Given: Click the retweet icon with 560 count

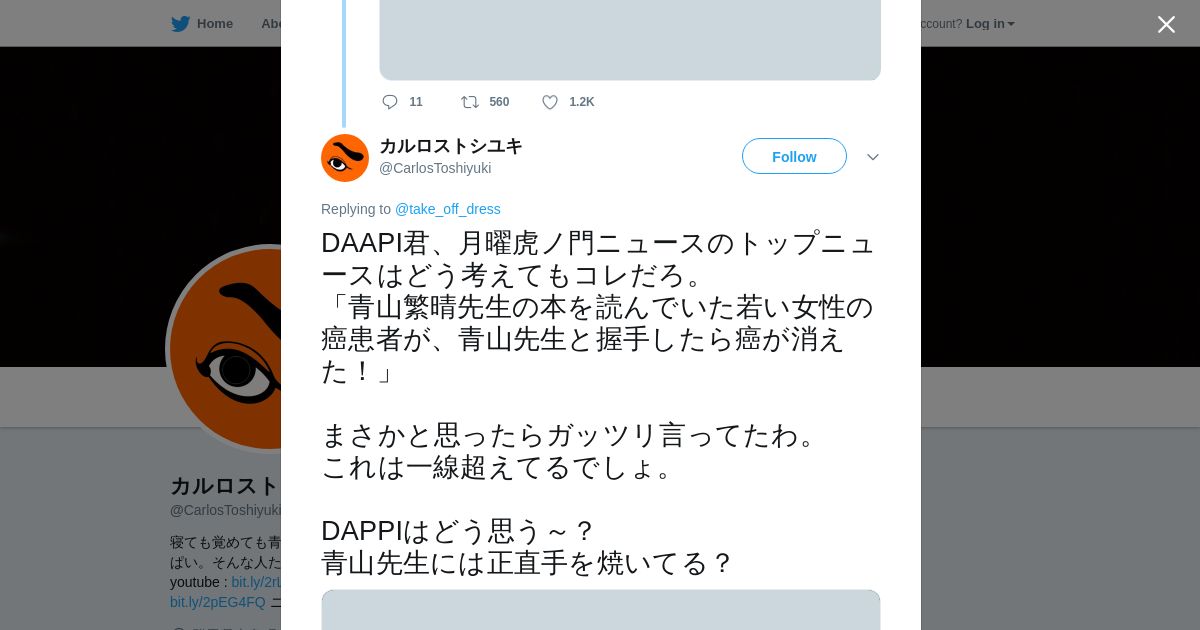Looking at the screenshot, I should coord(470,102).
